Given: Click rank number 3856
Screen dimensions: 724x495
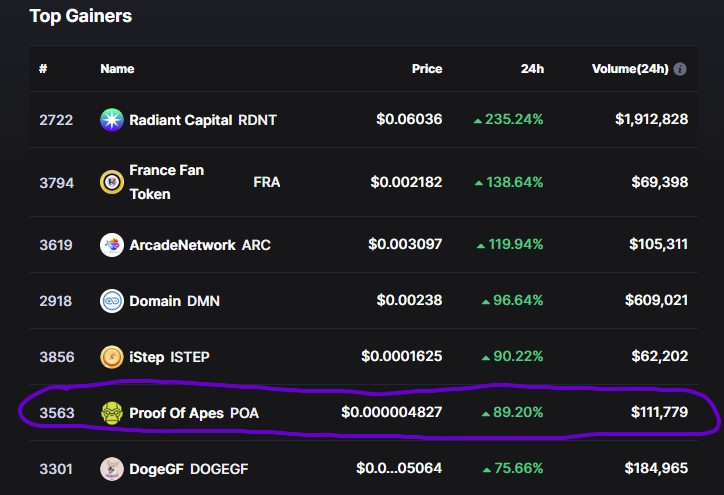Looking at the screenshot, I should 56,357.
